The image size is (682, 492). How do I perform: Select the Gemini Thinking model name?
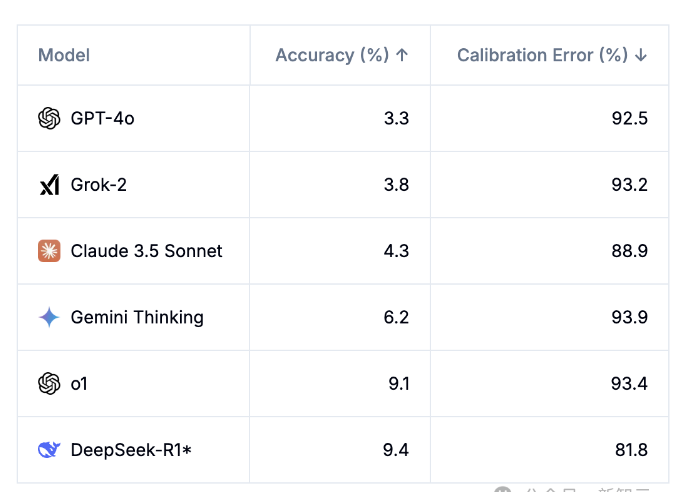[x=137, y=317]
